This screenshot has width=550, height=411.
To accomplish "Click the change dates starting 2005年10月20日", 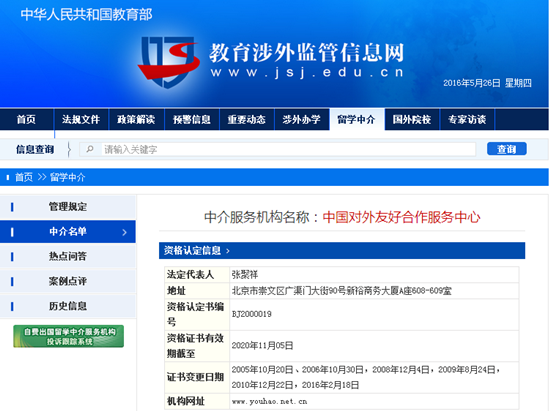I will (366, 377).
